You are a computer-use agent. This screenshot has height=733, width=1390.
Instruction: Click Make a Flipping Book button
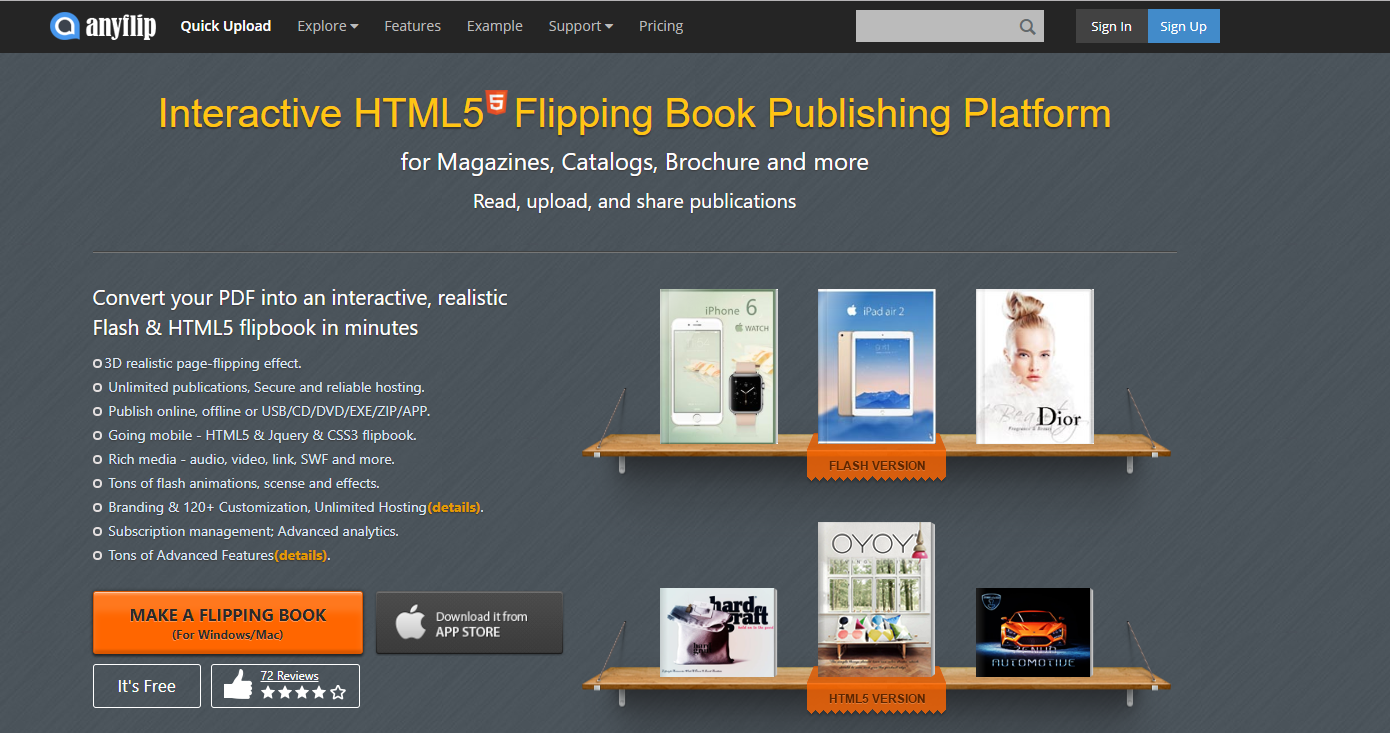[228, 623]
